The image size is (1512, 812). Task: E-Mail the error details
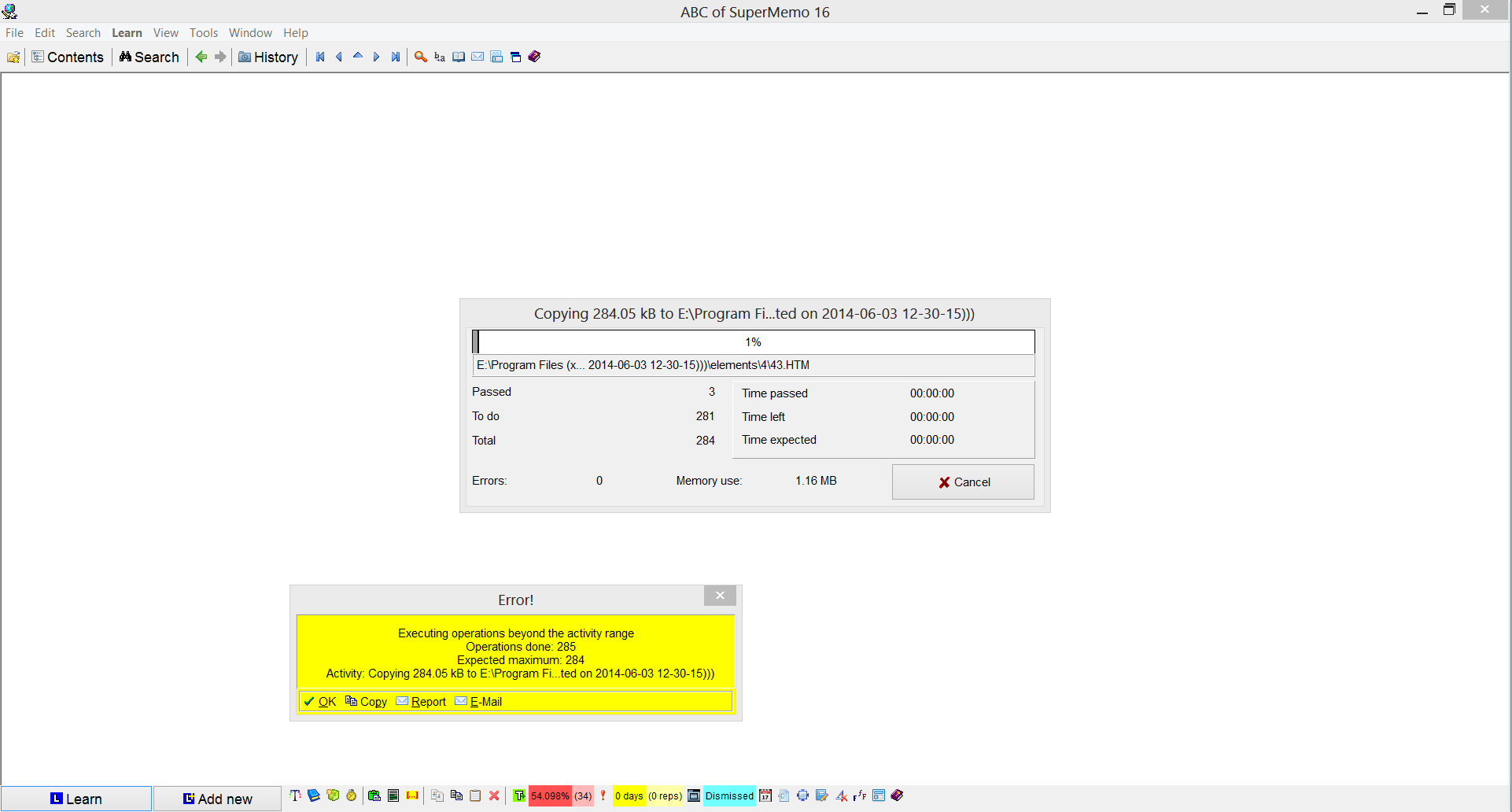pos(478,702)
